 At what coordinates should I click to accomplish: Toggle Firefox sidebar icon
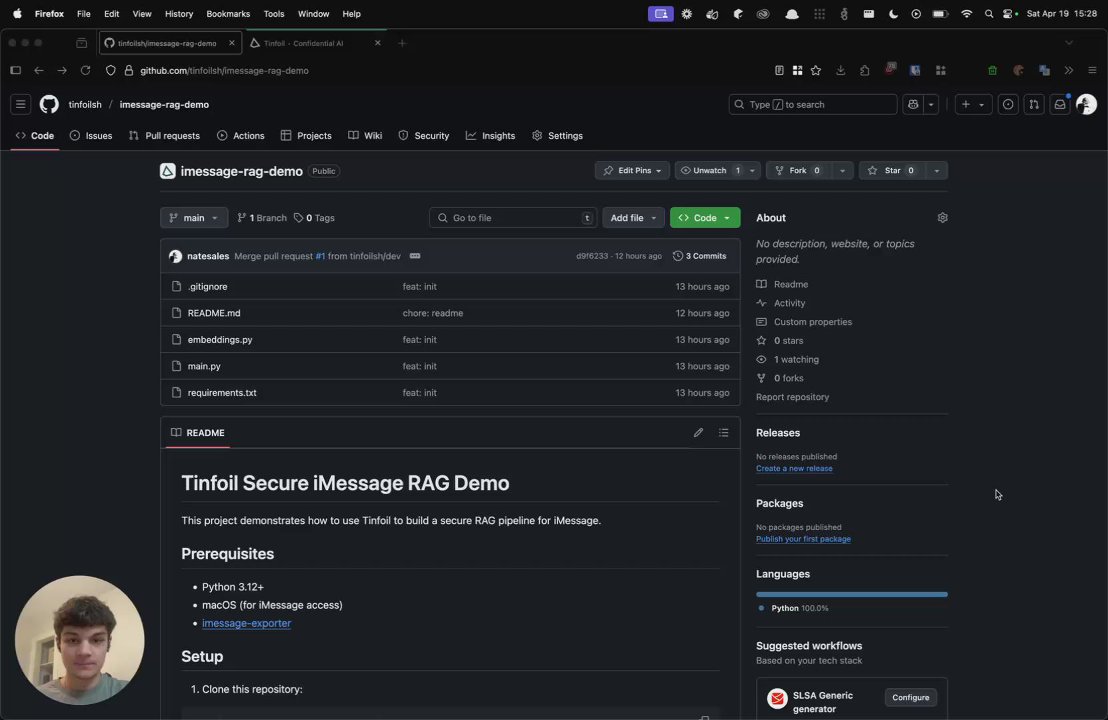(x=16, y=71)
